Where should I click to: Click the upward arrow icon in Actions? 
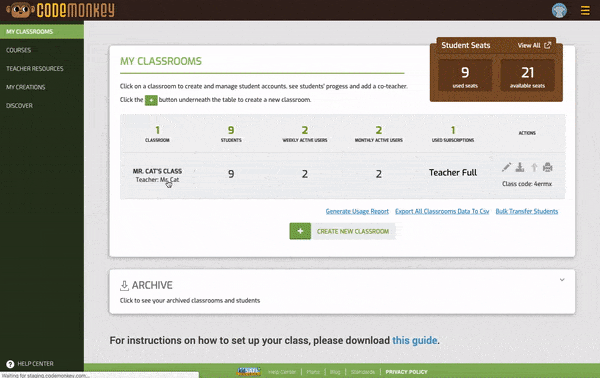pos(534,167)
